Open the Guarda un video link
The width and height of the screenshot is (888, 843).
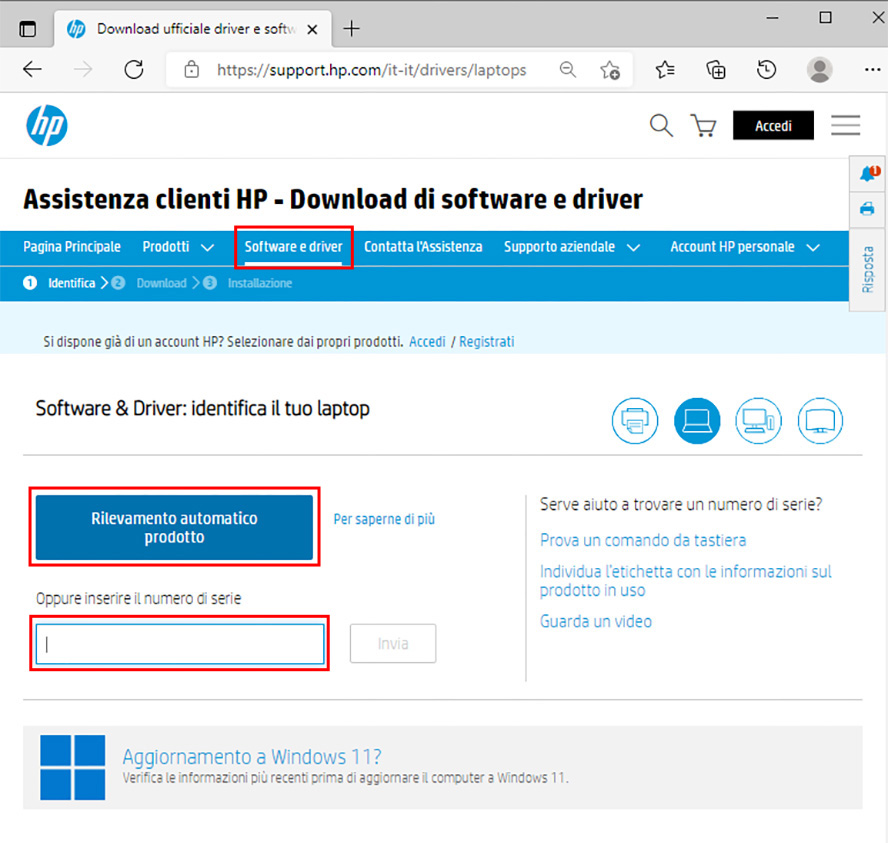click(595, 621)
